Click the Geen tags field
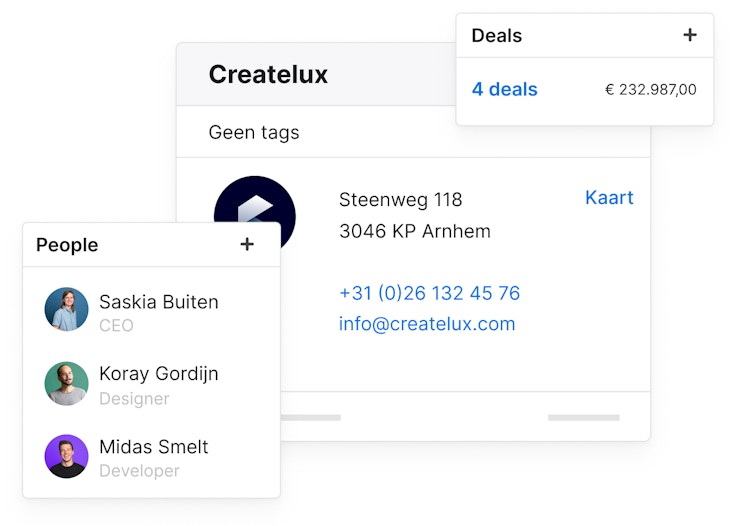The width and height of the screenshot is (736, 526). tap(253, 132)
